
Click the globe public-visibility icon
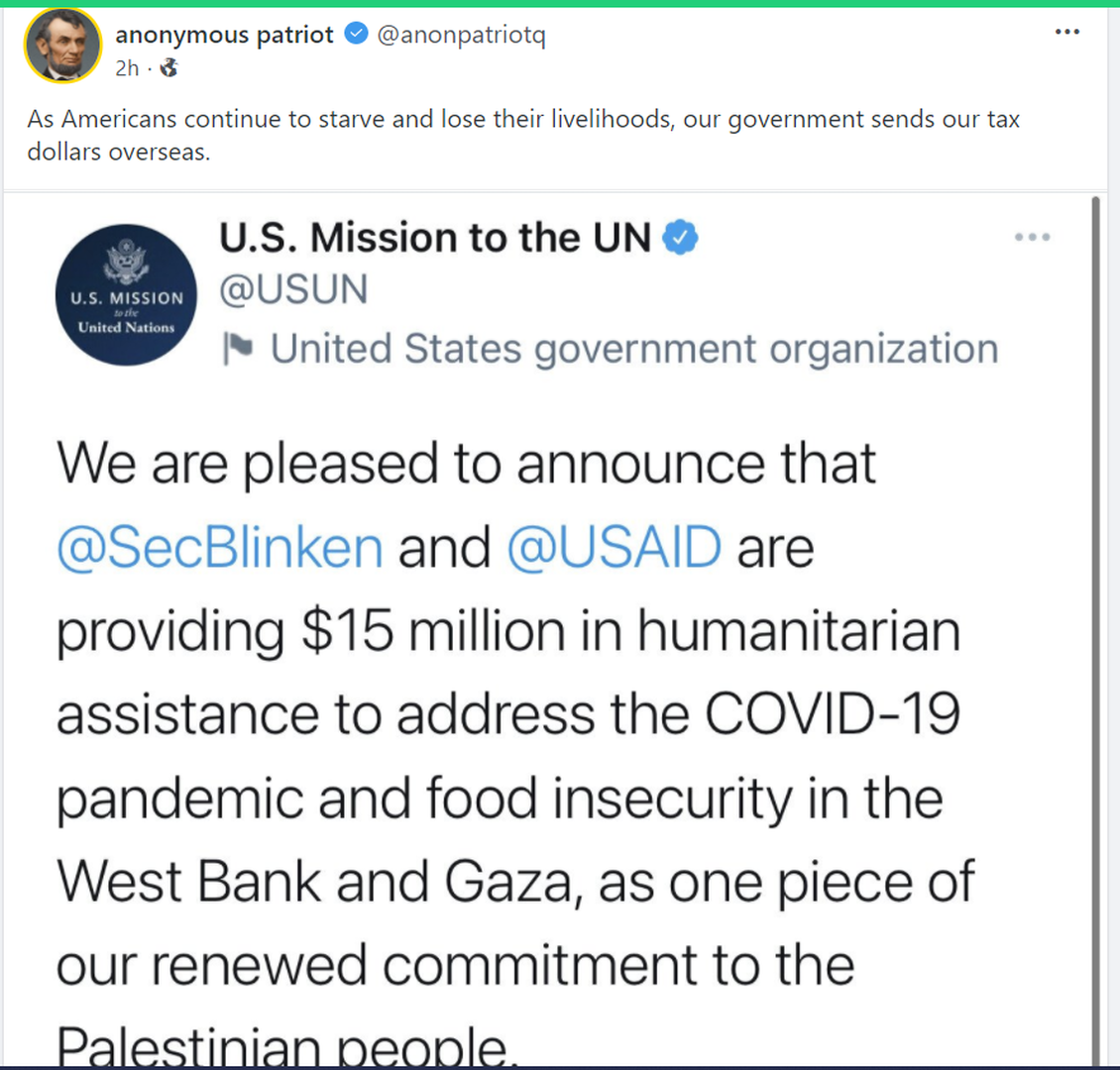pos(168,68)
